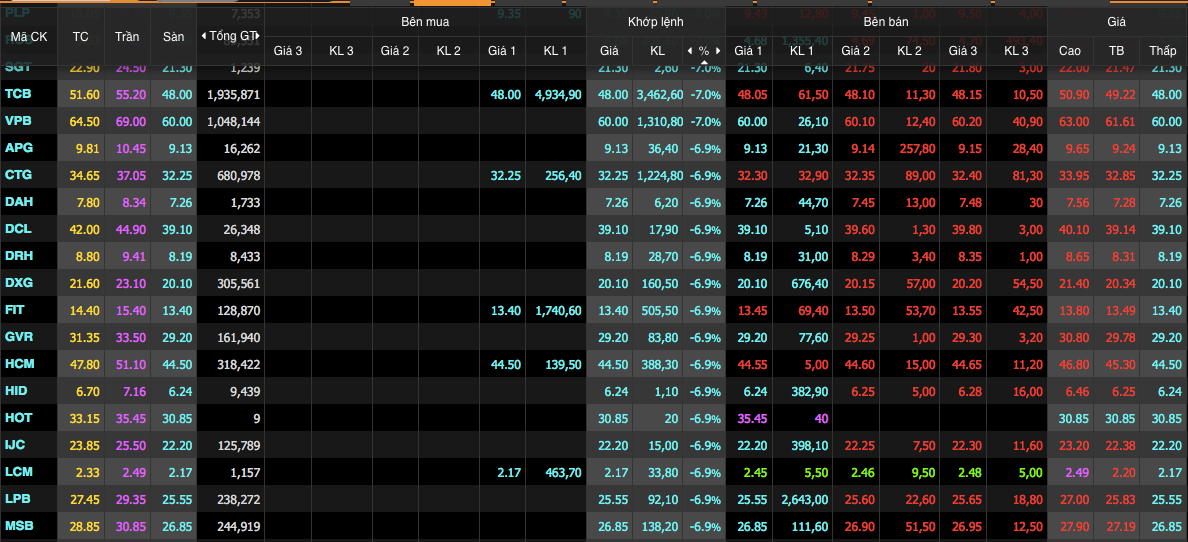Click the MSB ticker symbol
Screen dimensions: 1188x542
(19, 526)
